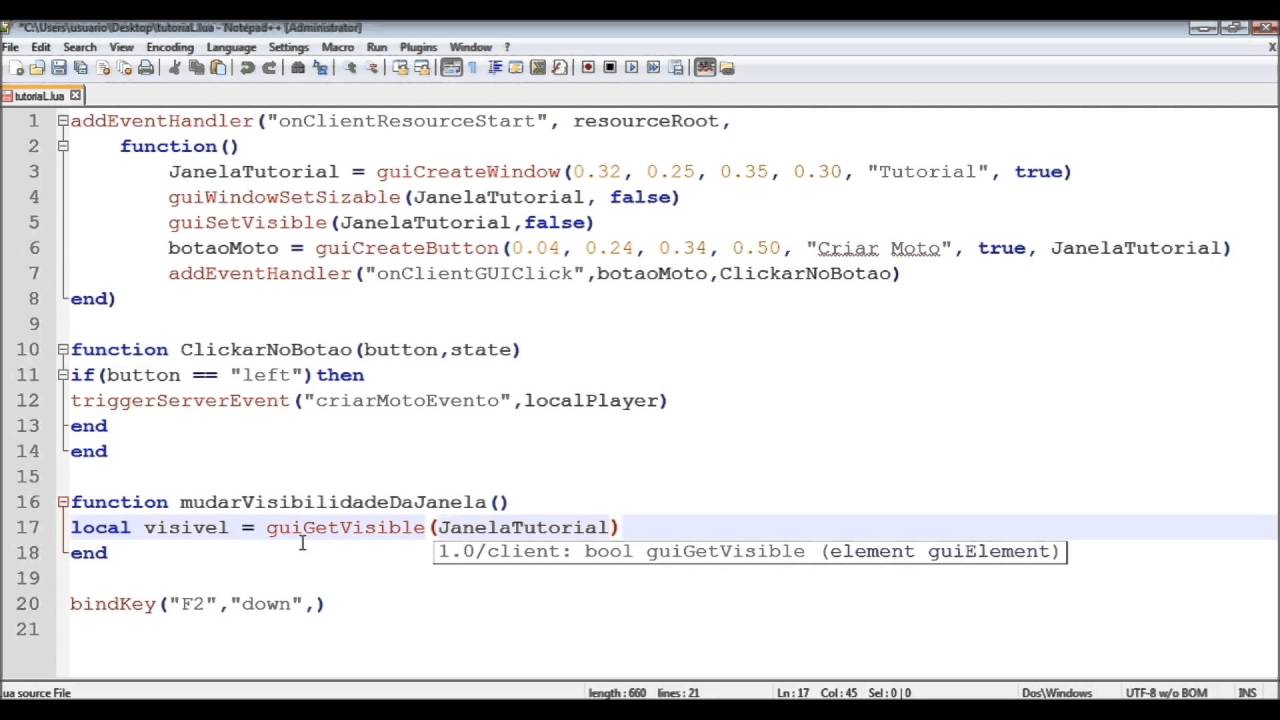Click the guiGetVisible calltip tooltip
1280x720 pixels.
750,551
